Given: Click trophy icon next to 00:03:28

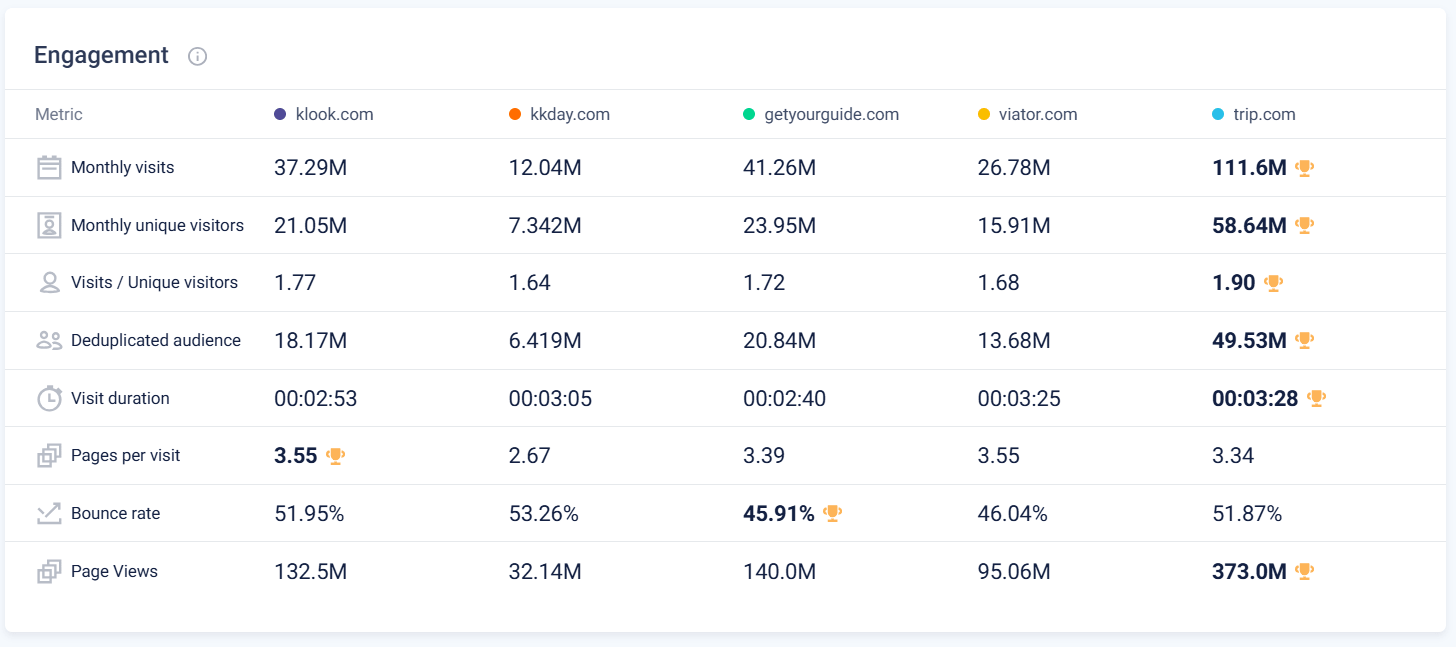Looking at the screenshot, I should click(x=1316, y=398).
